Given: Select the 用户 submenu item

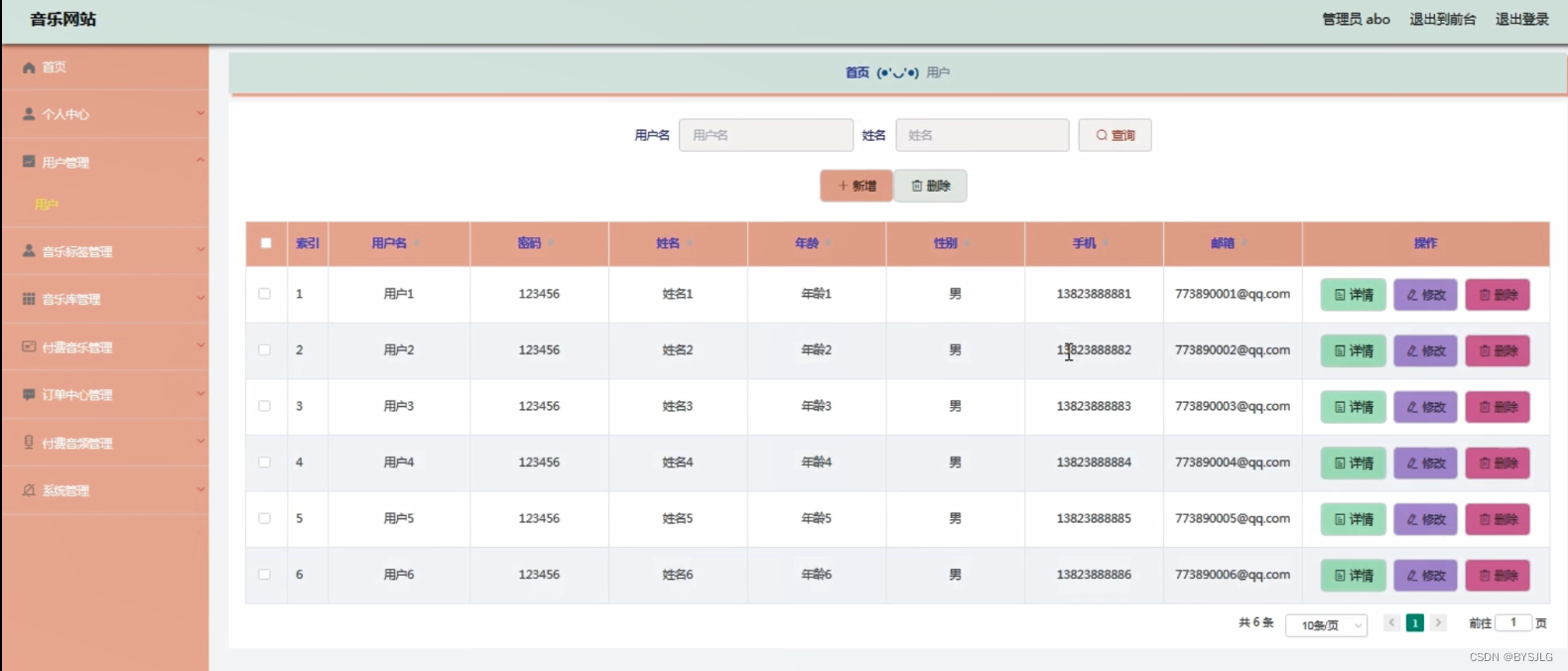Looking at the screenshot, I should pos(47,204).
